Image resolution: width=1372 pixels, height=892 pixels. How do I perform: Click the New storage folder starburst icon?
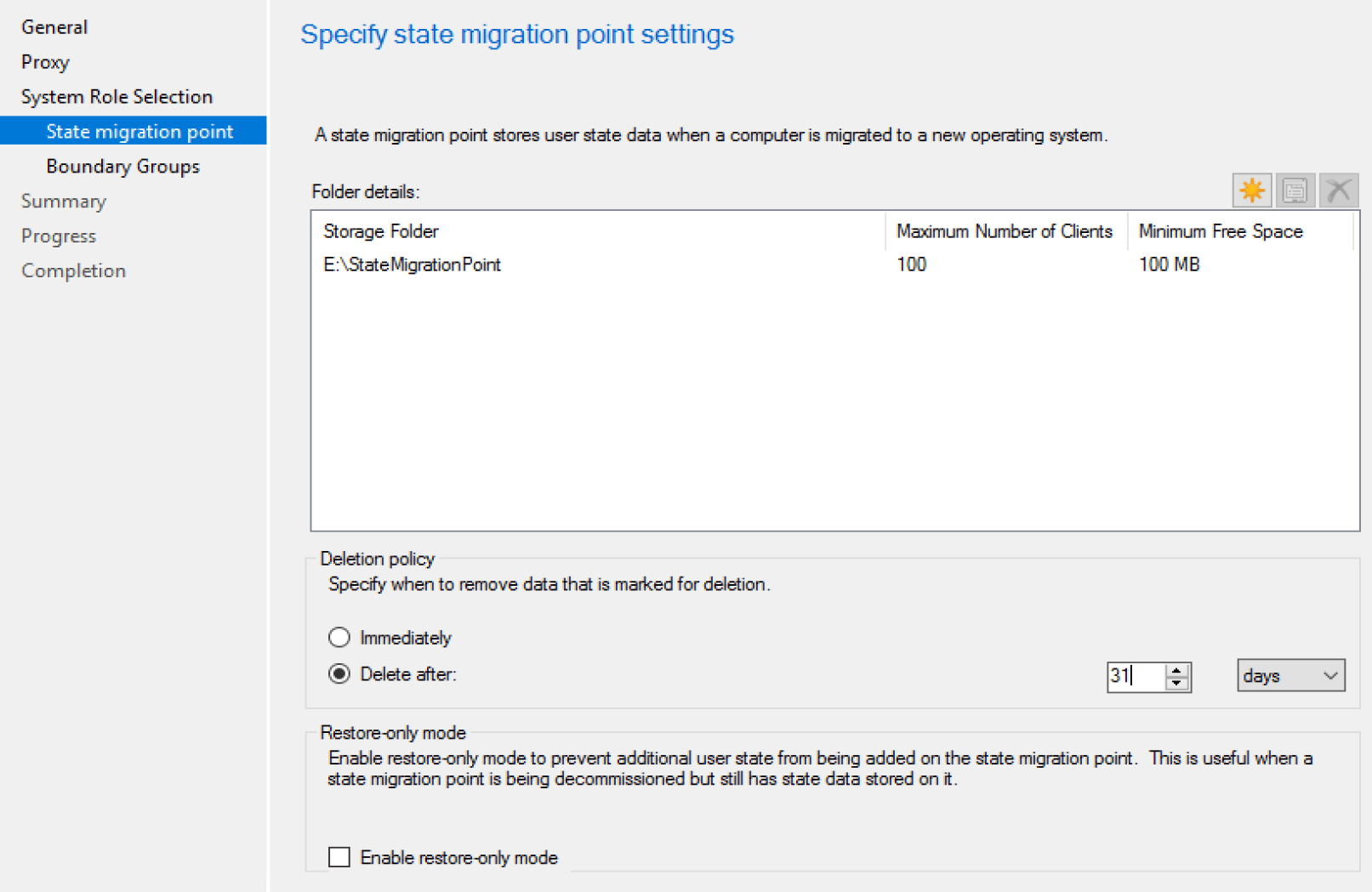(1250, 190)
